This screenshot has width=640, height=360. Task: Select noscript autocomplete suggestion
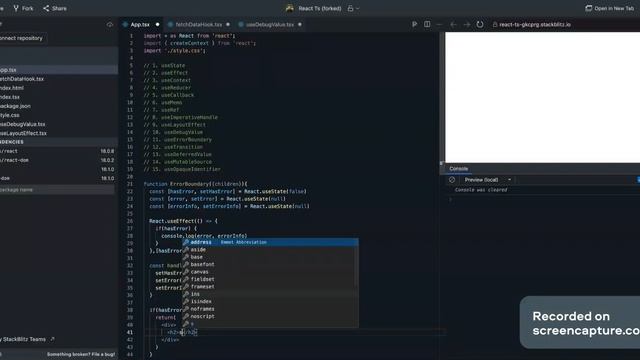[x=270, y=316]
